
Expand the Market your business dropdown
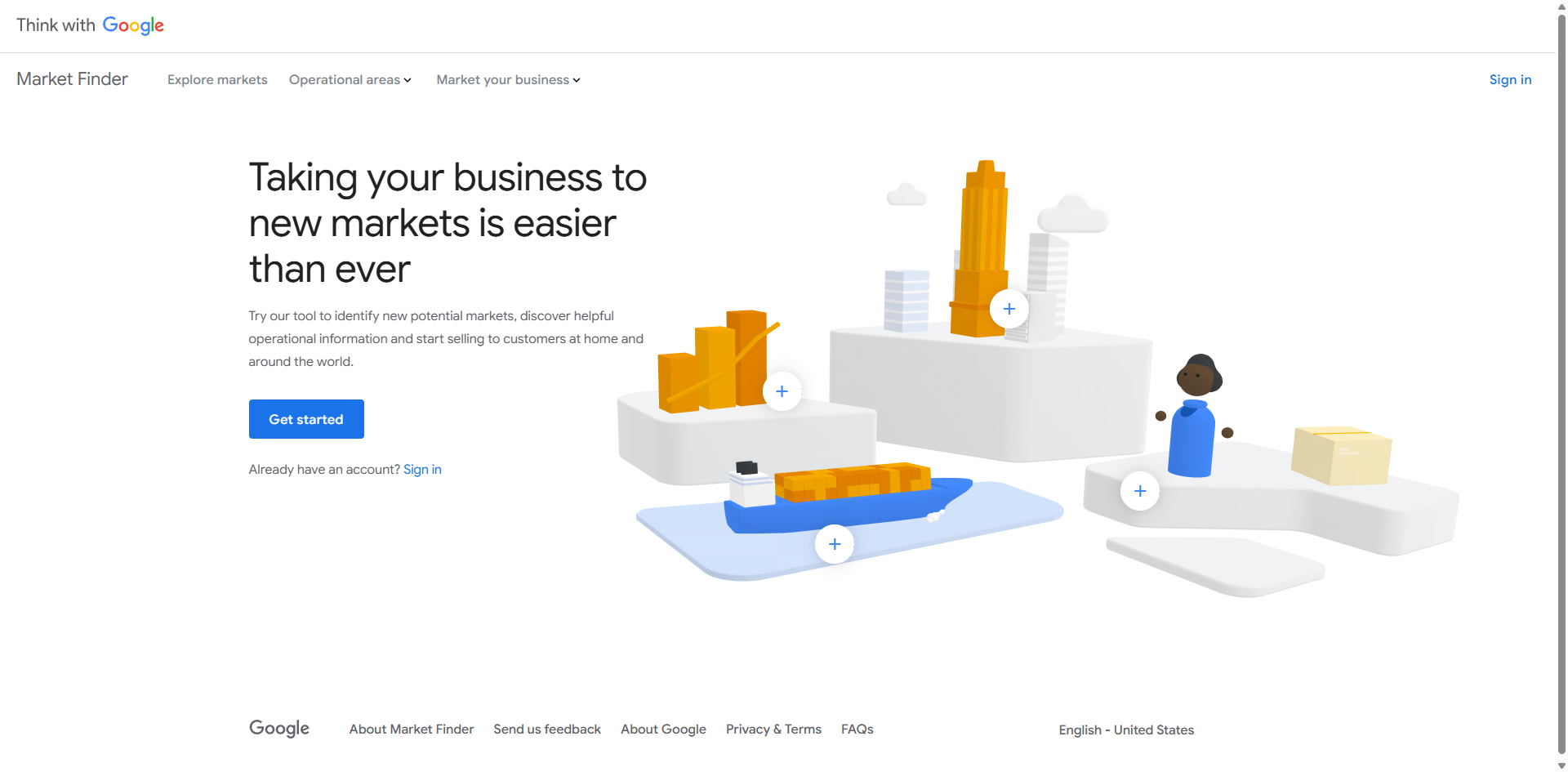508,80
